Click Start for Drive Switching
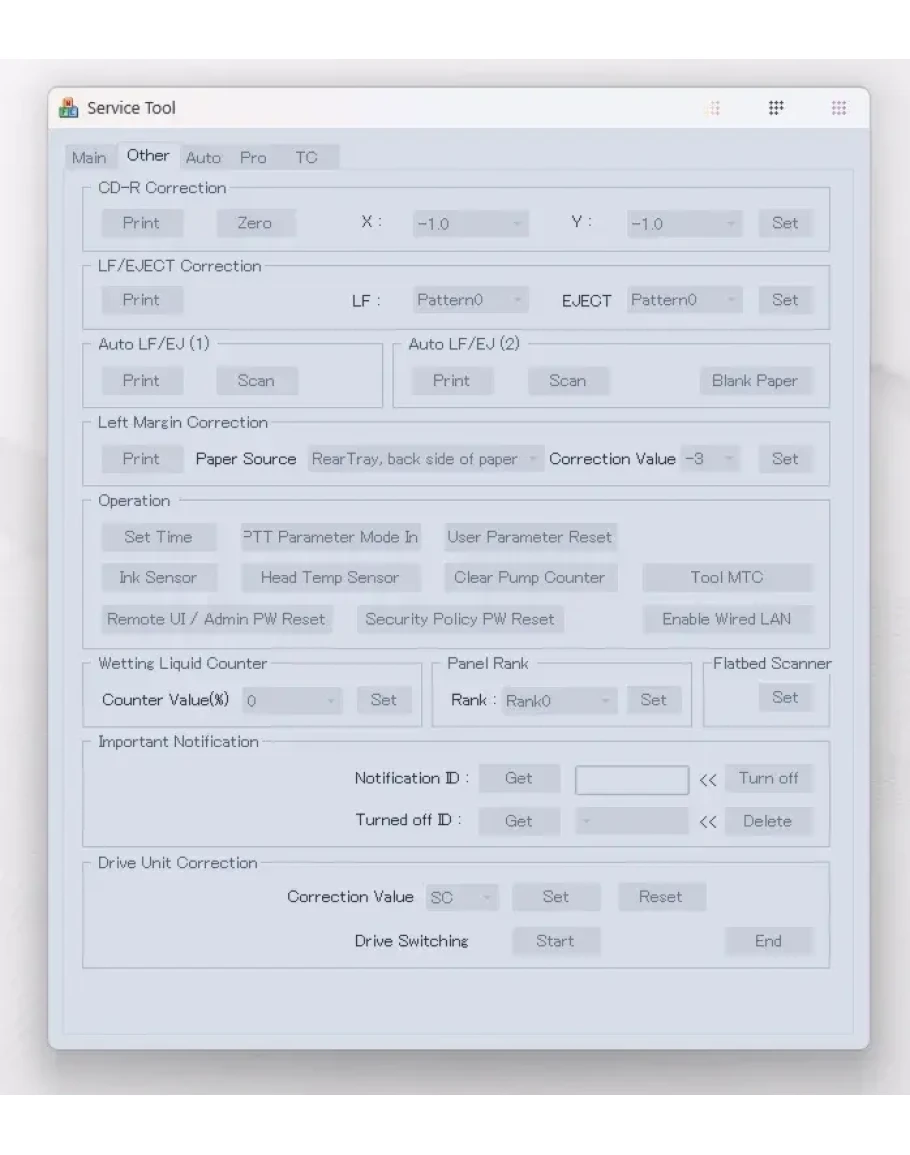 [x=555, y=941]
